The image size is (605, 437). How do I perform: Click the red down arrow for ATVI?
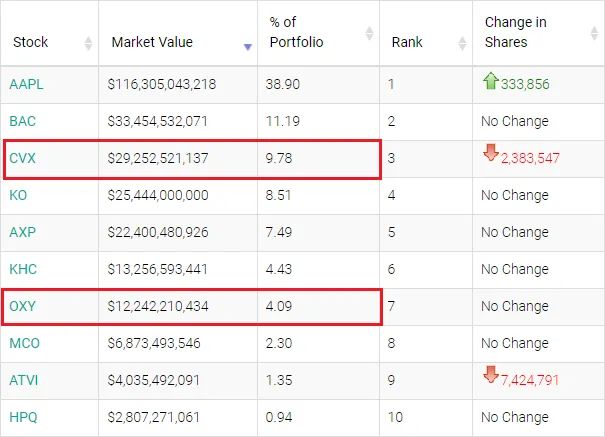coord(490,378)
